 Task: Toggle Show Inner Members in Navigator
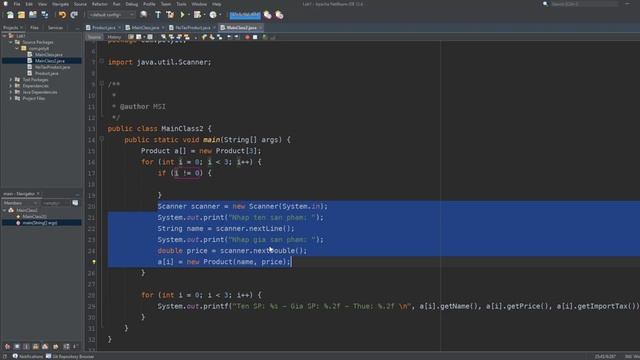point(45,347)
